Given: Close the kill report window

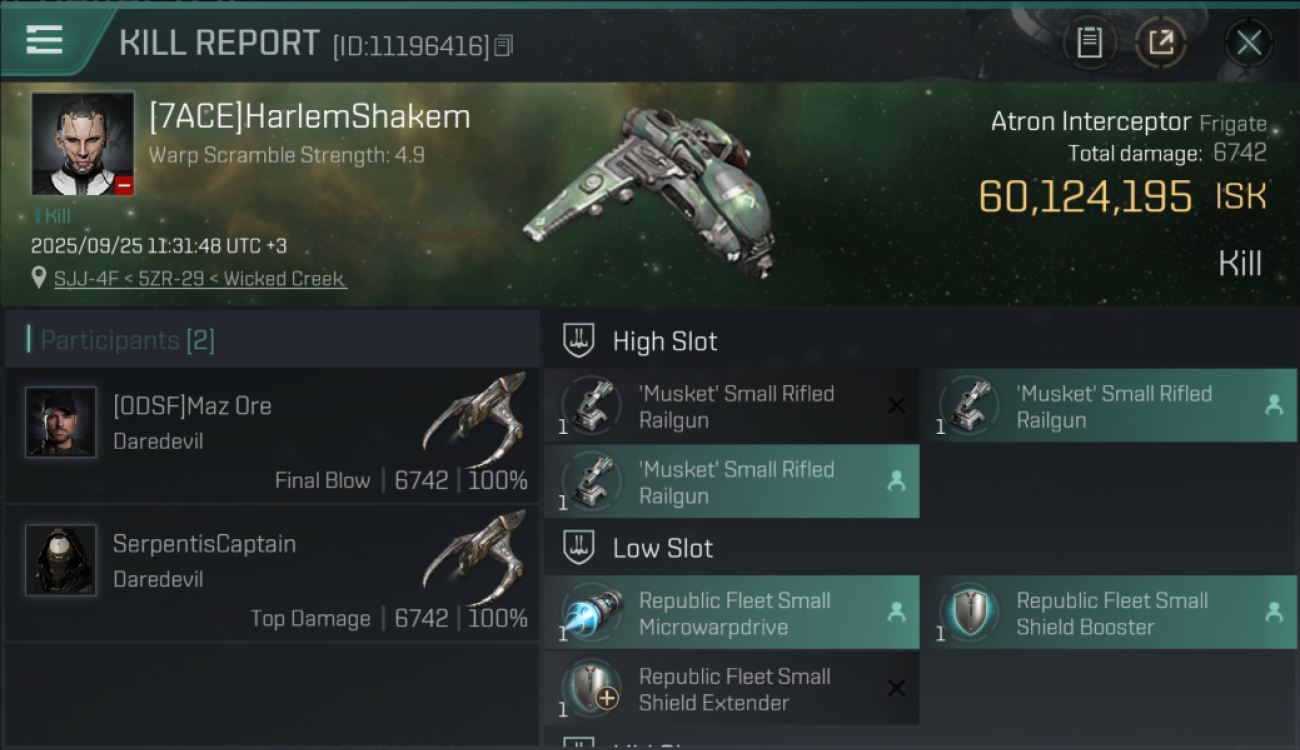Looking at the screenshot, I should point(1248,43).
